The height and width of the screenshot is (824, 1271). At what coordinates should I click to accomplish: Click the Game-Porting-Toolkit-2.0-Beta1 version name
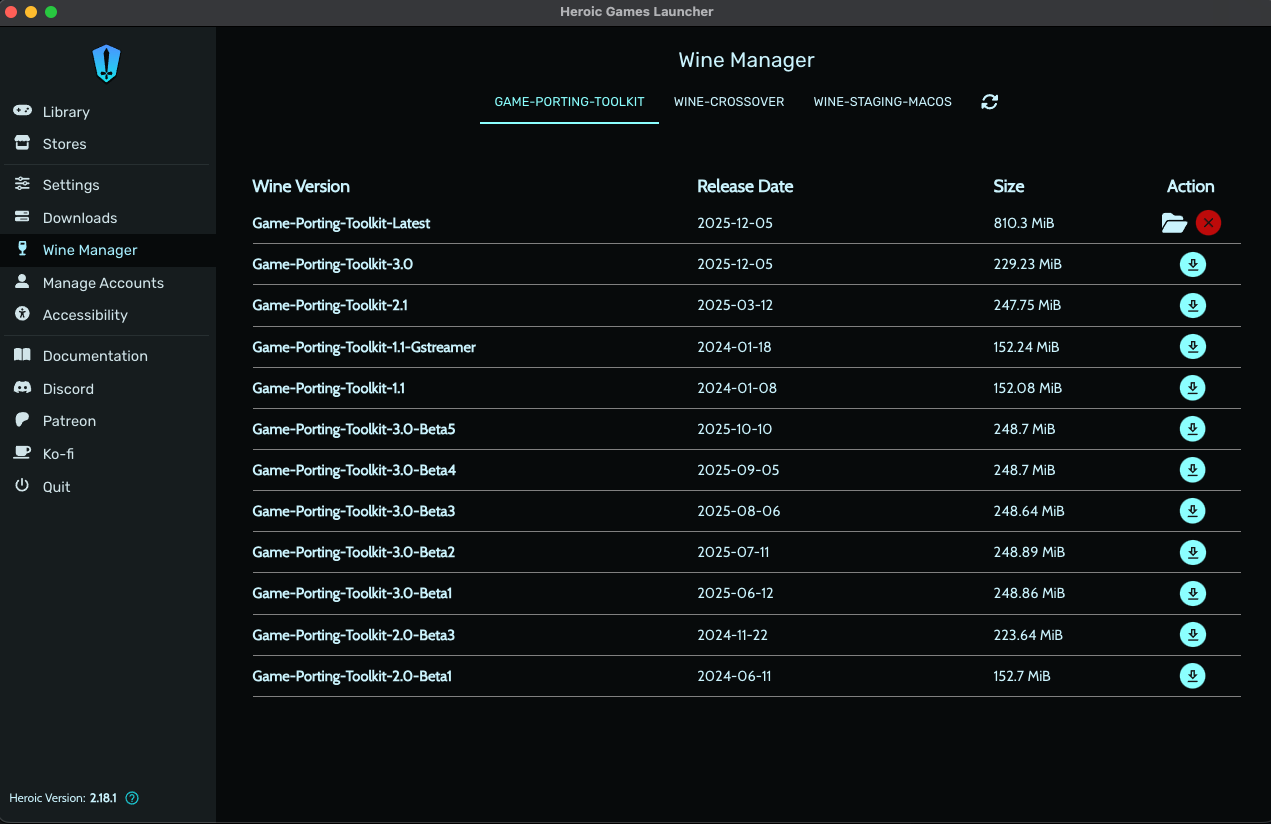(352, 676)
